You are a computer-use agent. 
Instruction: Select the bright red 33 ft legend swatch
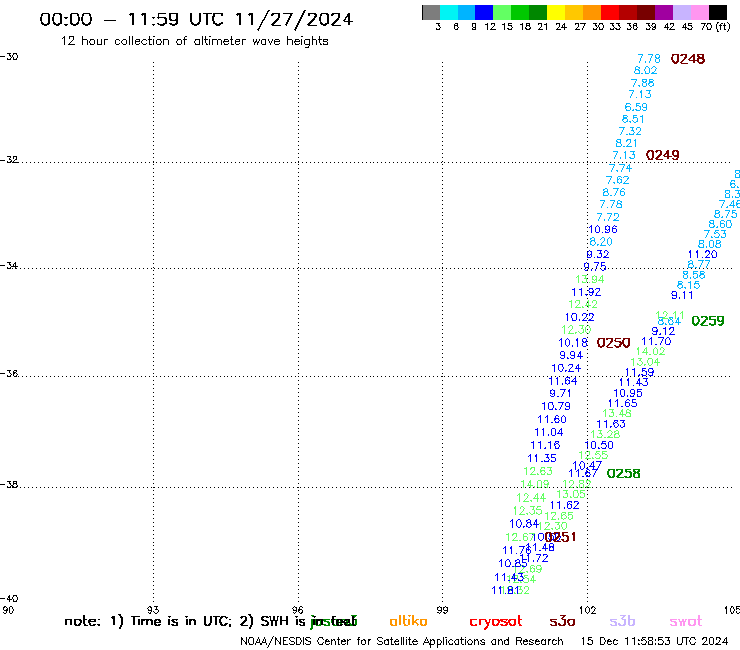coord(609,12)
